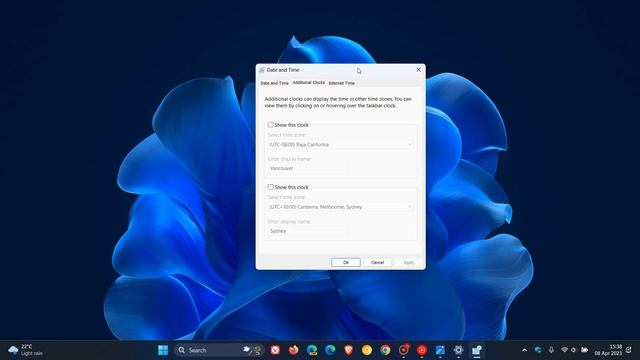Open the yellow circular taskbar app

point(367,350)
